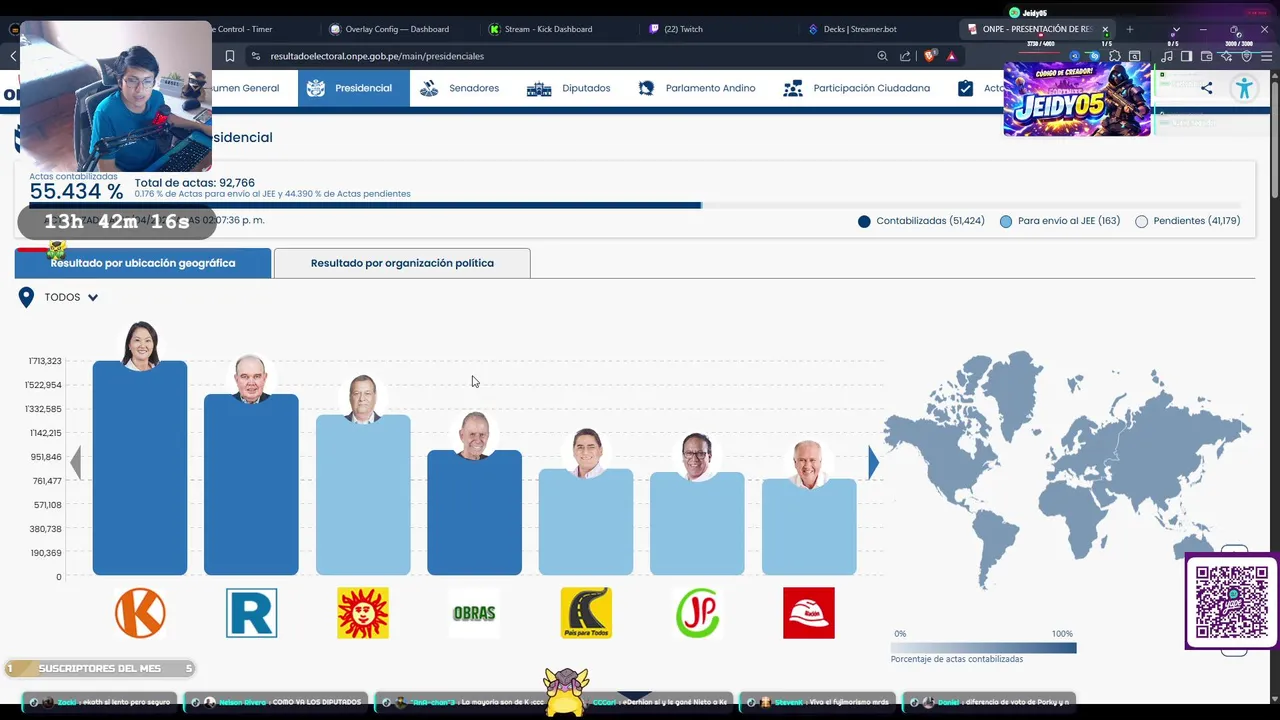1280x720 pixels.
Task: Click the ONPE page share icon
Action: (1206, 88)
